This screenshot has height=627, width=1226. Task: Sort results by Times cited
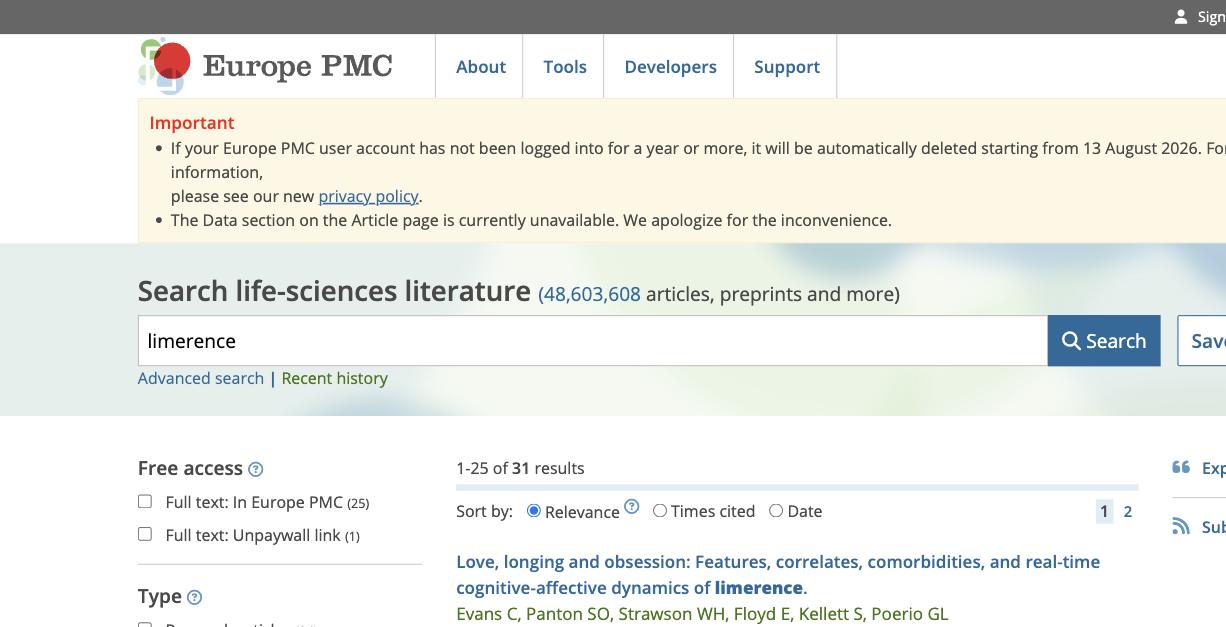(x=660, y=510)
